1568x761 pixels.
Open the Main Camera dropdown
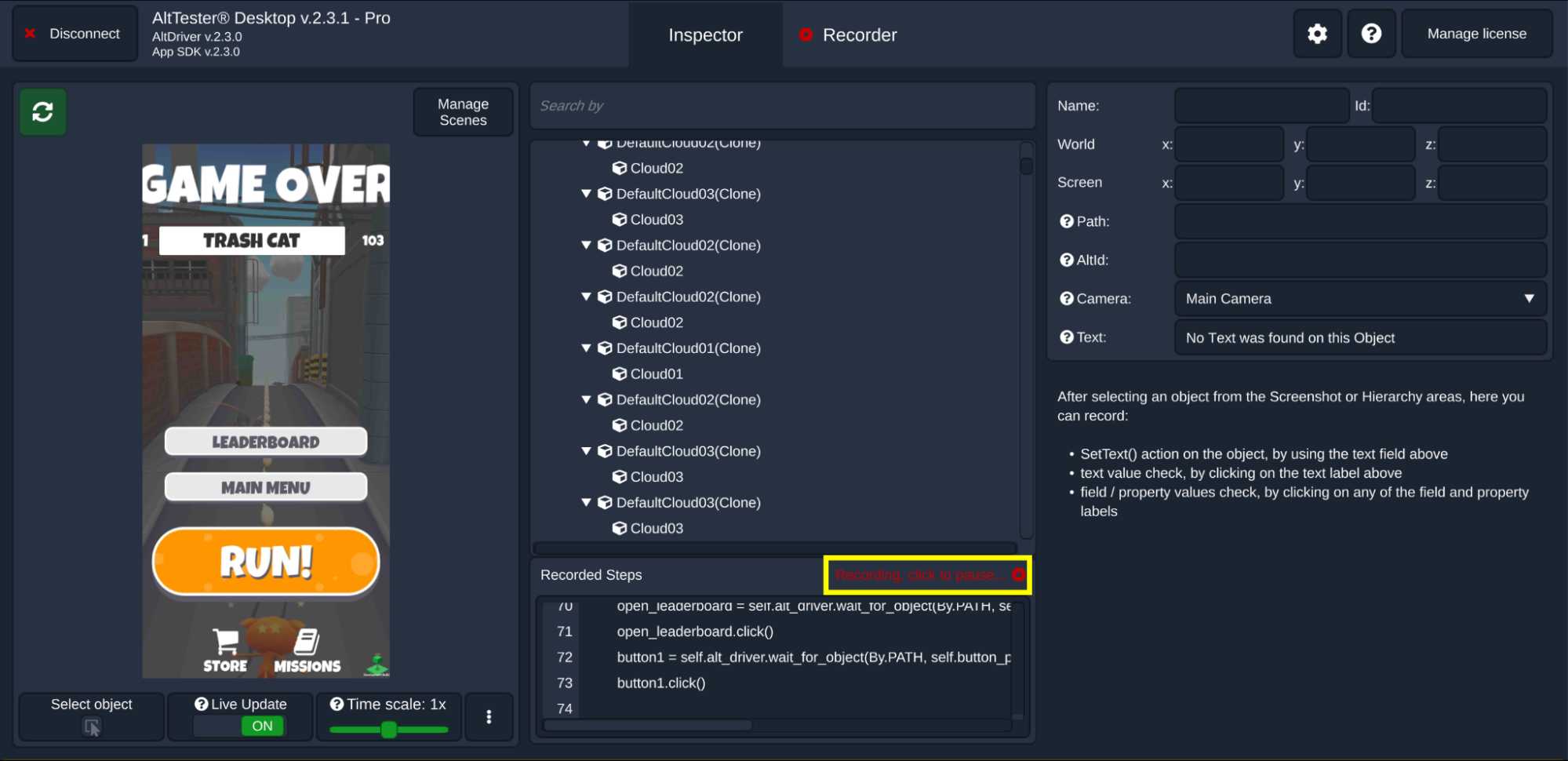[1360, 299]
